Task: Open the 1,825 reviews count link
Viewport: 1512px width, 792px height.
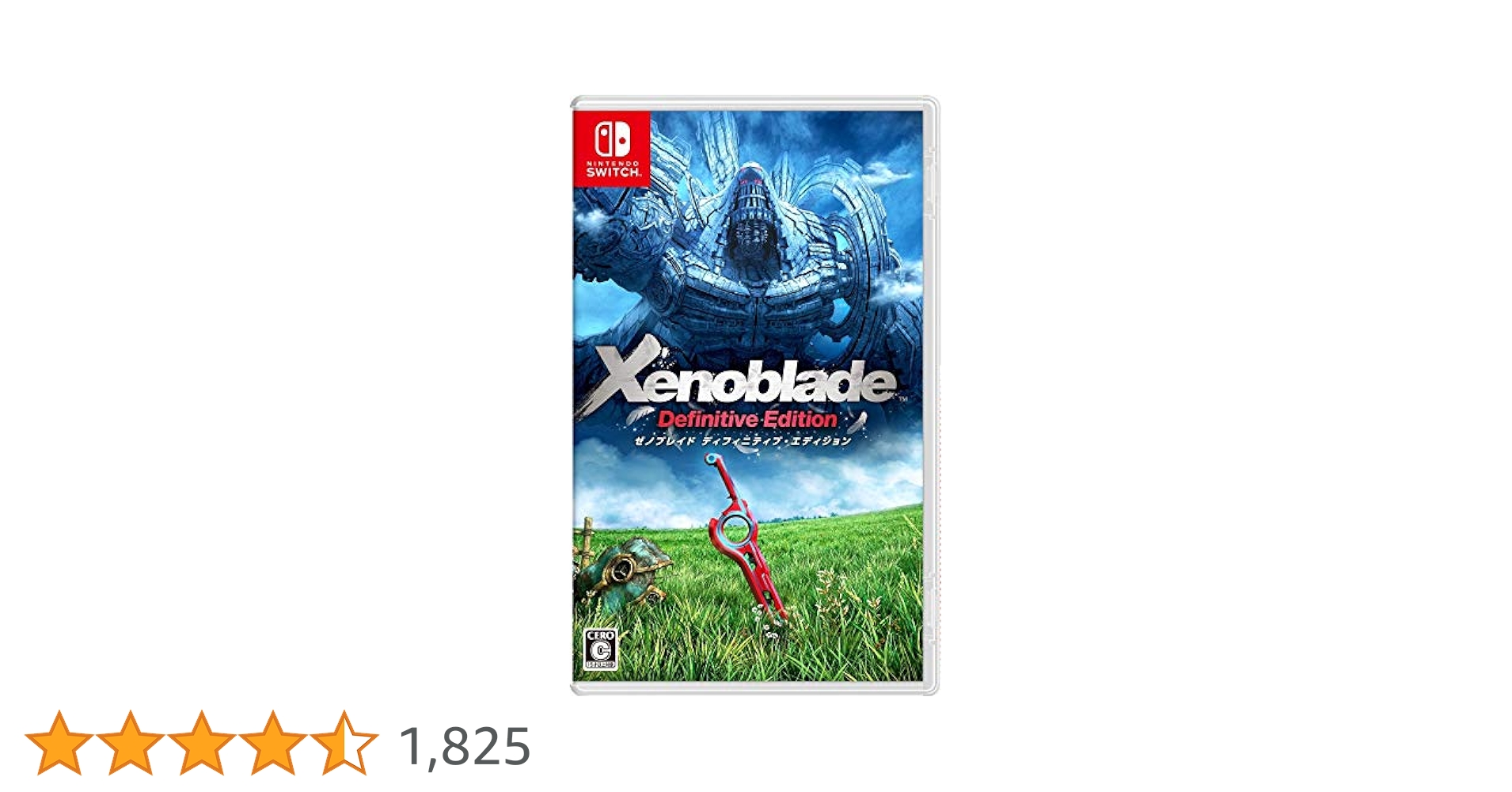Action: [465, 746]
